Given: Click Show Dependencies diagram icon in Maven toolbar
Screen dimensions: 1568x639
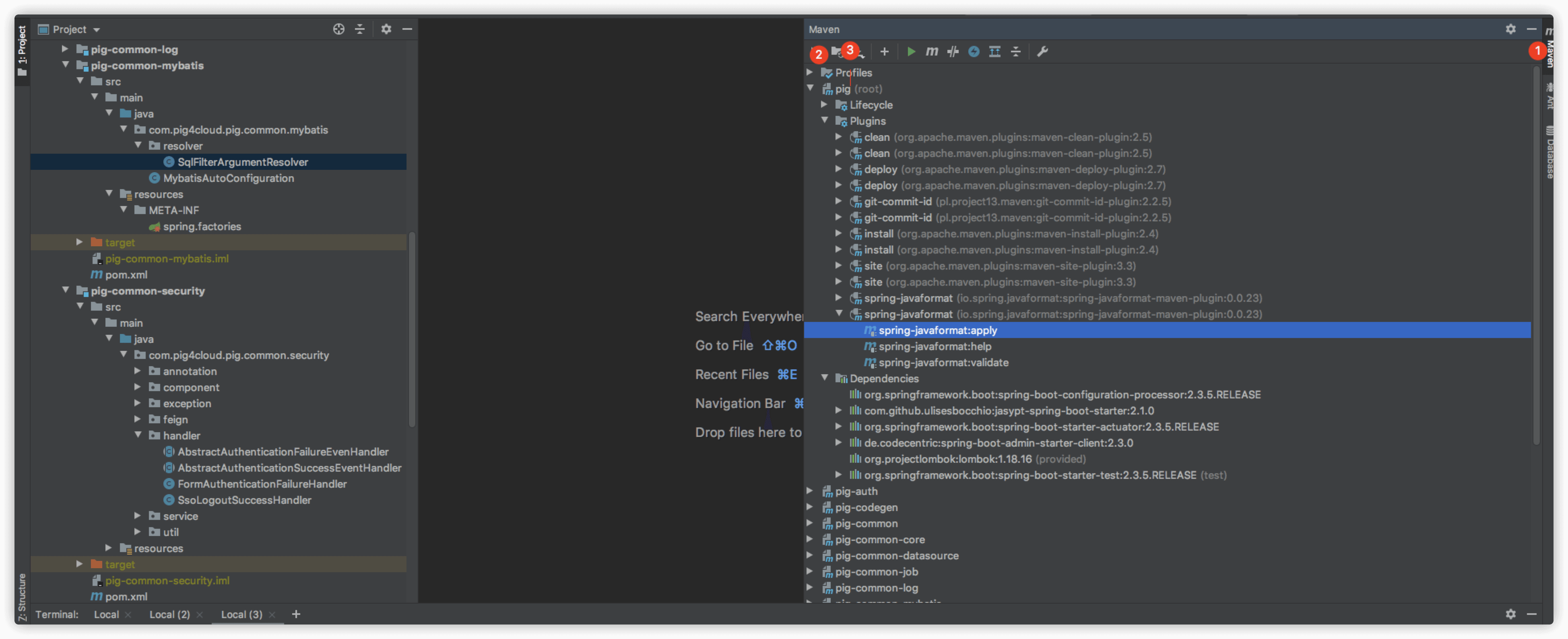Looking at the screenshot, I should 994,52.
